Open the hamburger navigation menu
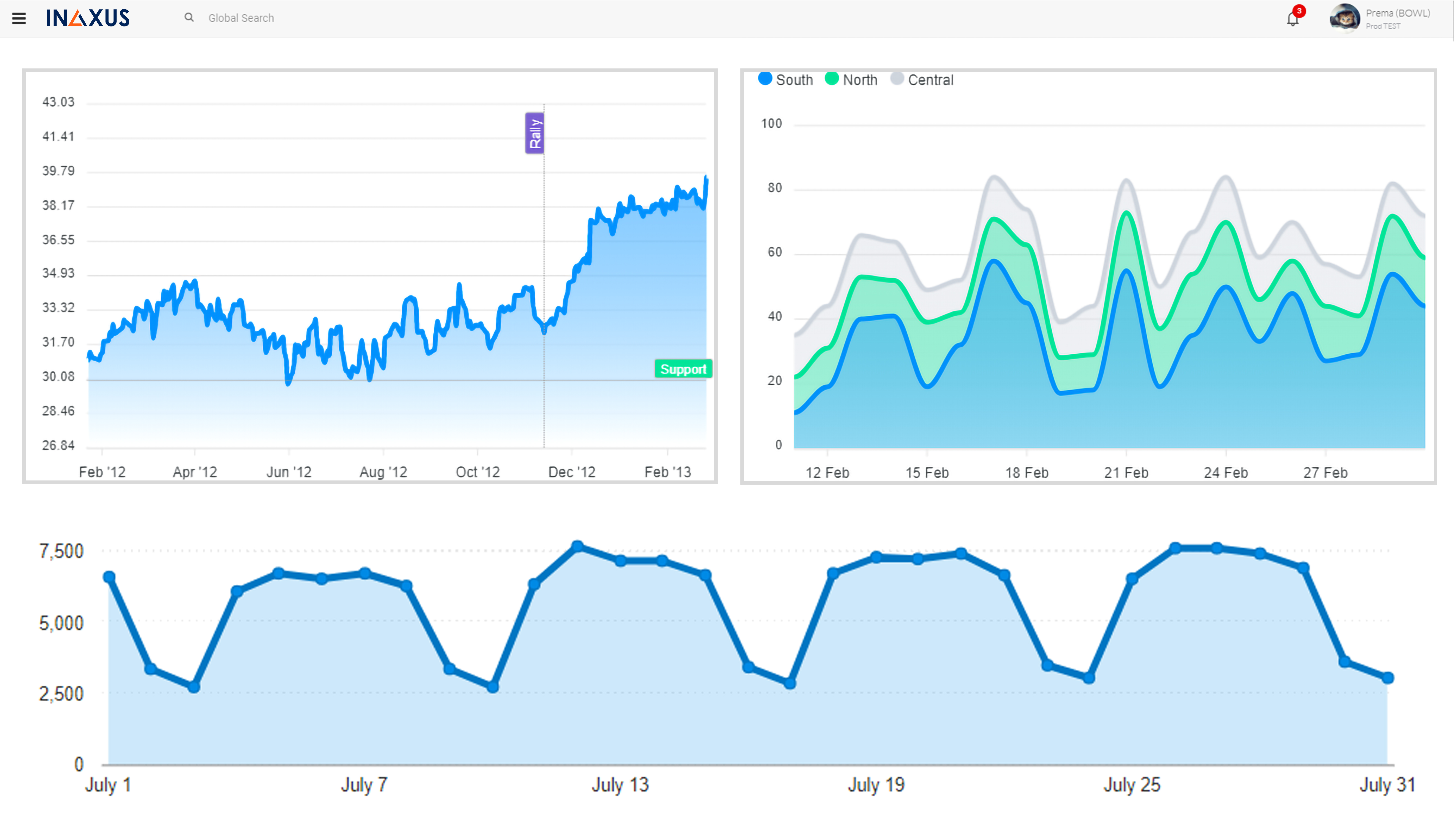Screen dimensions: 1456x833 (19, 18)
